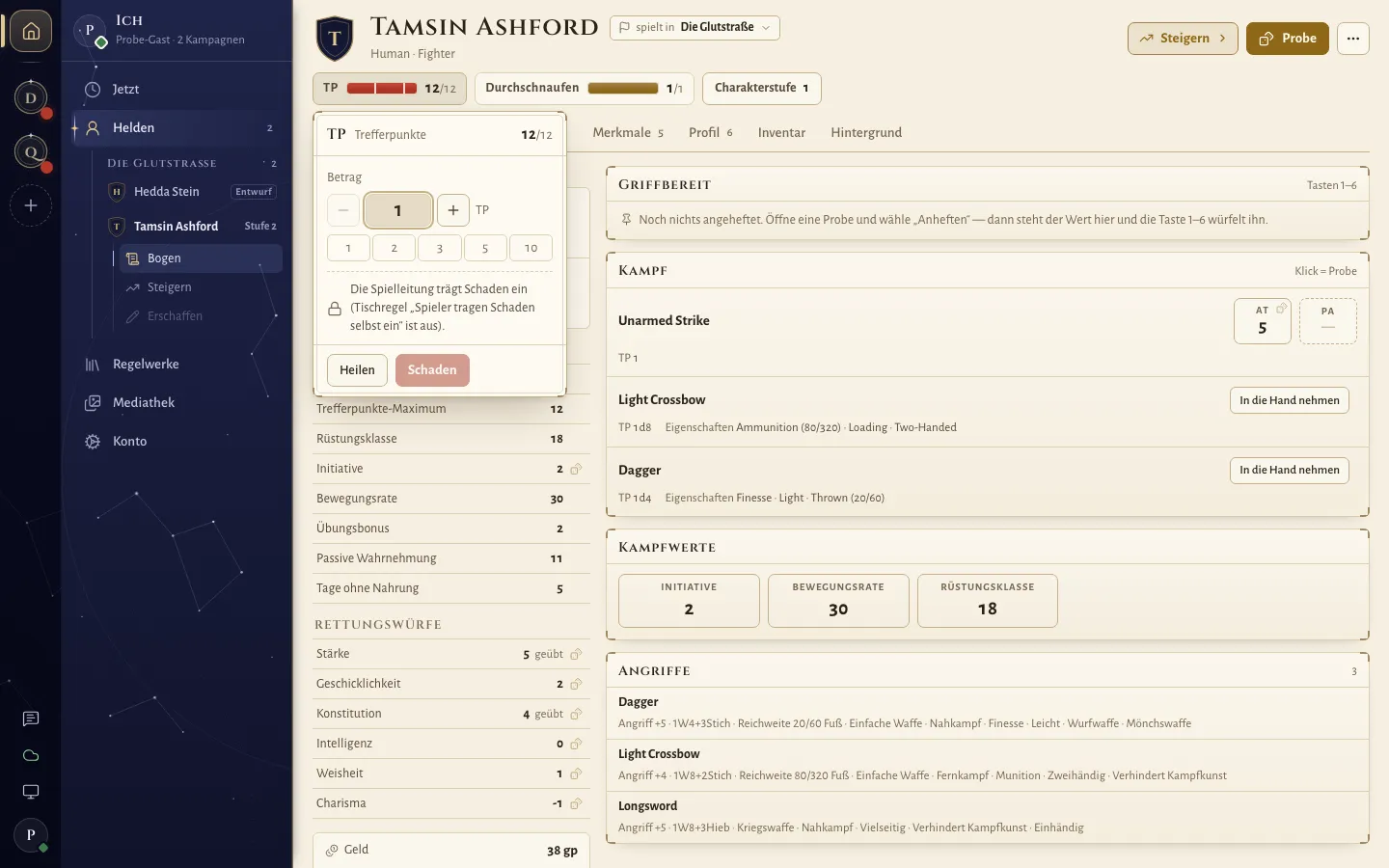Screen dimensions: 1389x868
Task: Increase amount with the plus stepper
Action: click(x=453, y=210)
